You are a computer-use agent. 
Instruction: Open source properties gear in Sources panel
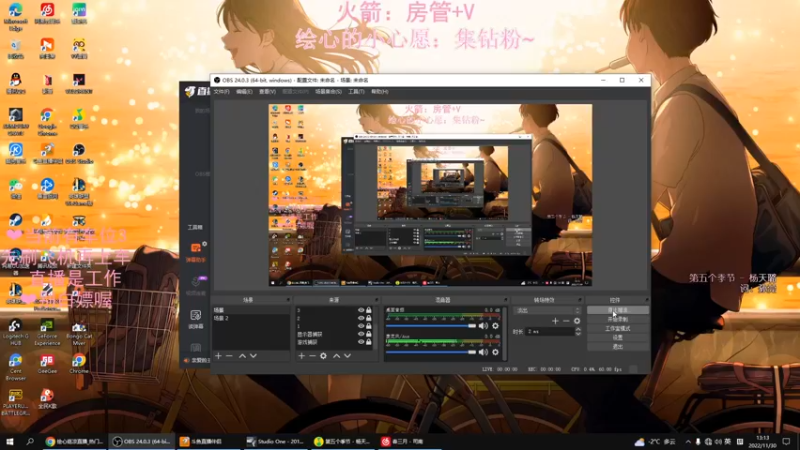click(x=323, y=356)
